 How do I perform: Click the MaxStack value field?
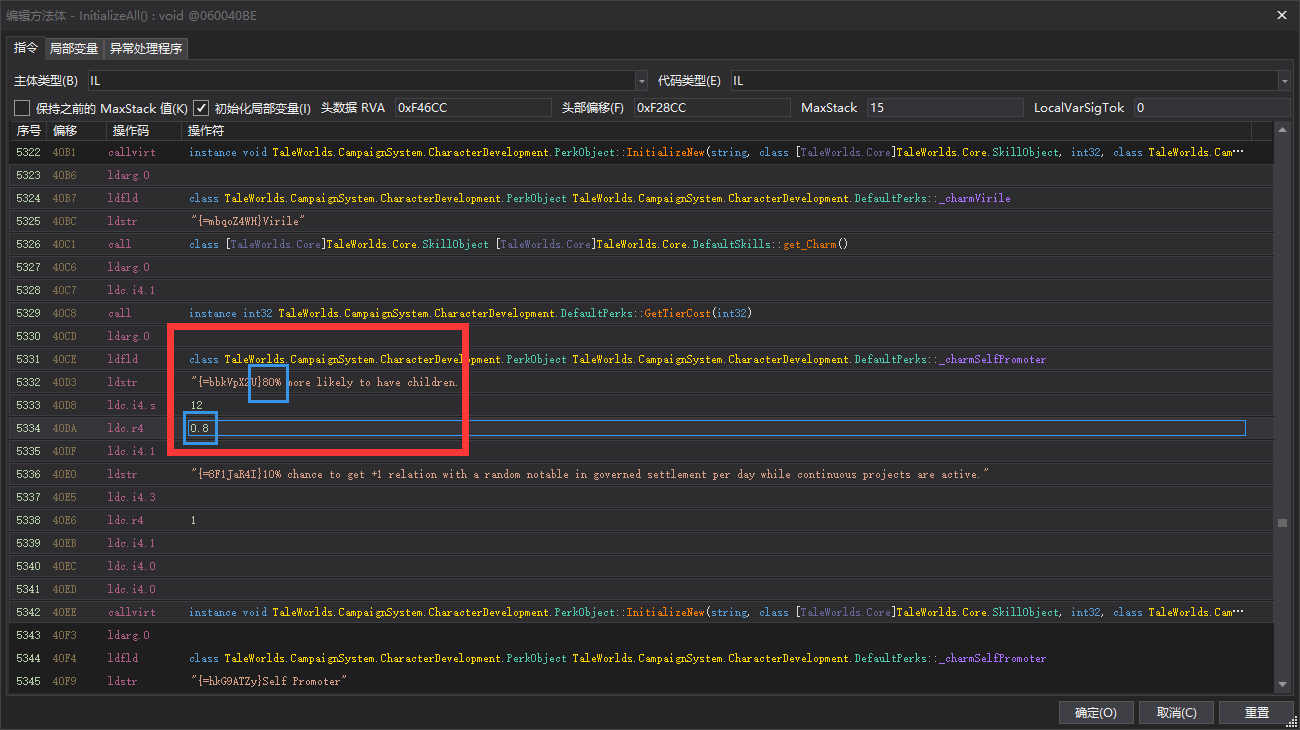point(945,107)
